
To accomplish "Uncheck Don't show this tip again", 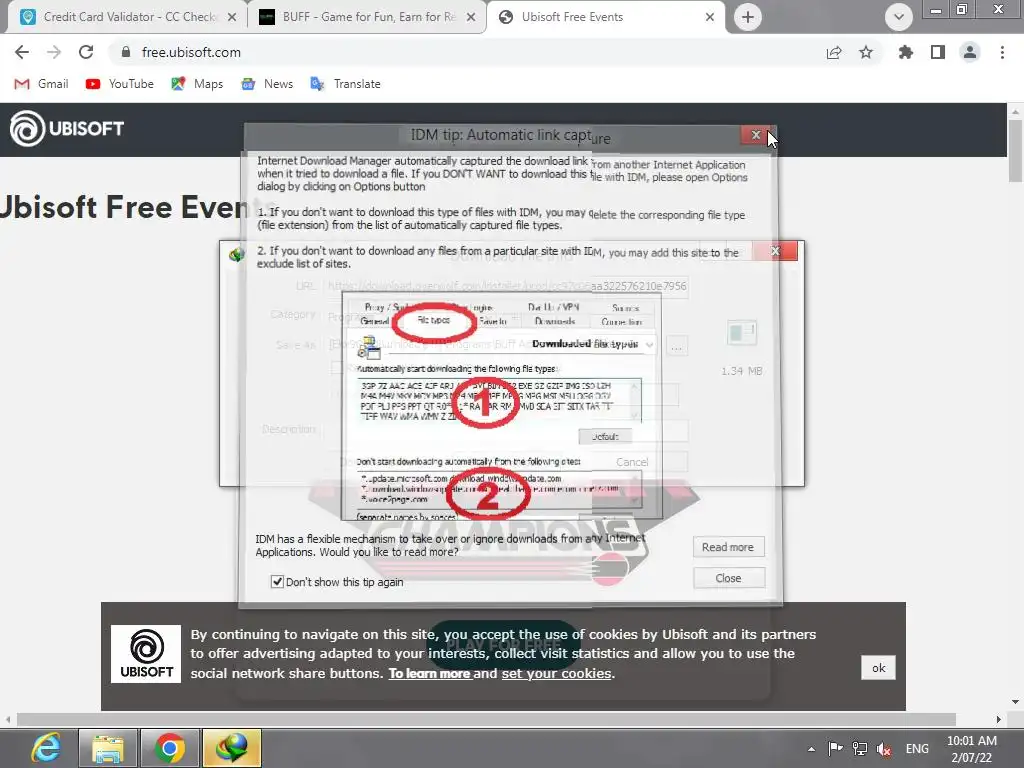I will (277, 581).
